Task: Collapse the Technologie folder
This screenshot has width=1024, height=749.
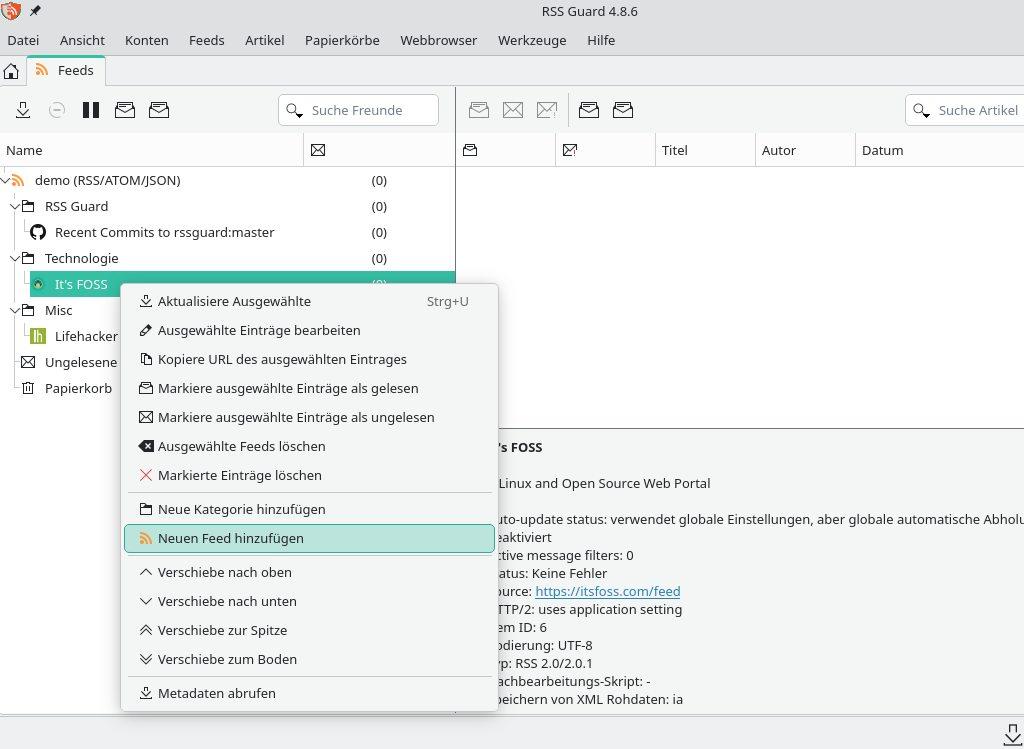Action: pos(14,258)
